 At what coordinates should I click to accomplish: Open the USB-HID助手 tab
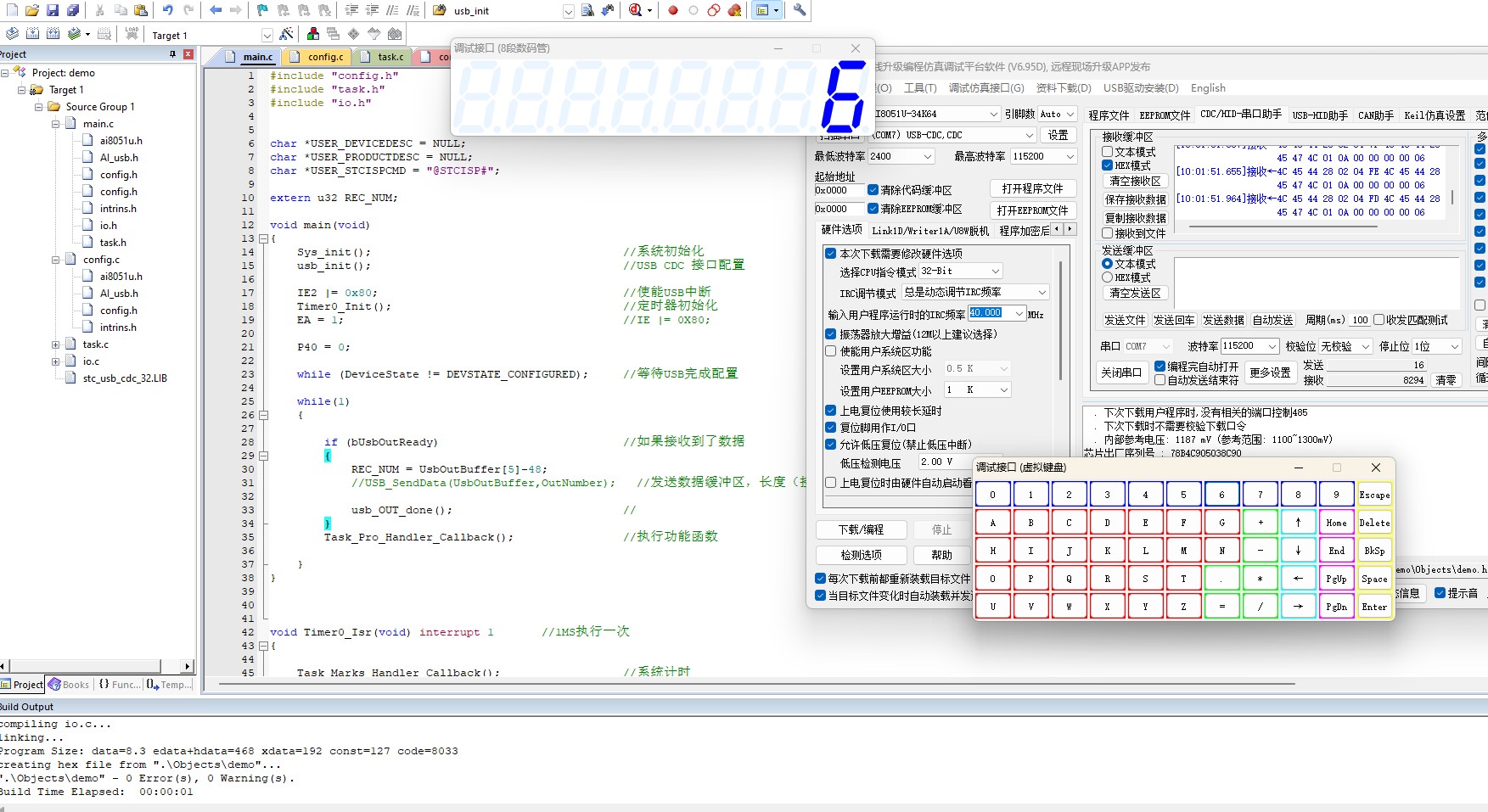click(x=1320, y=115)
